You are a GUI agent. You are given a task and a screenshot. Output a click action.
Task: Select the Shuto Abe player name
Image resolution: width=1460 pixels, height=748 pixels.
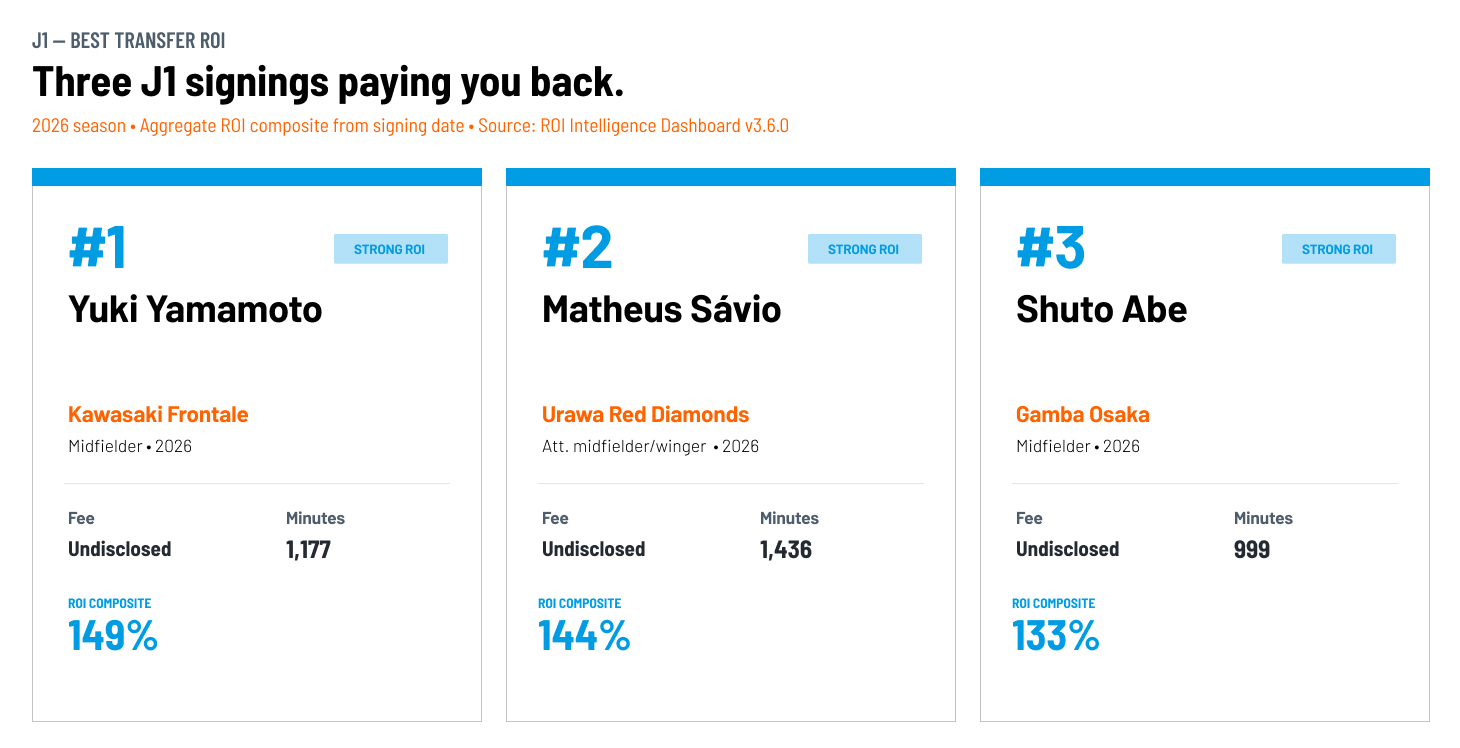point(1102,309)
